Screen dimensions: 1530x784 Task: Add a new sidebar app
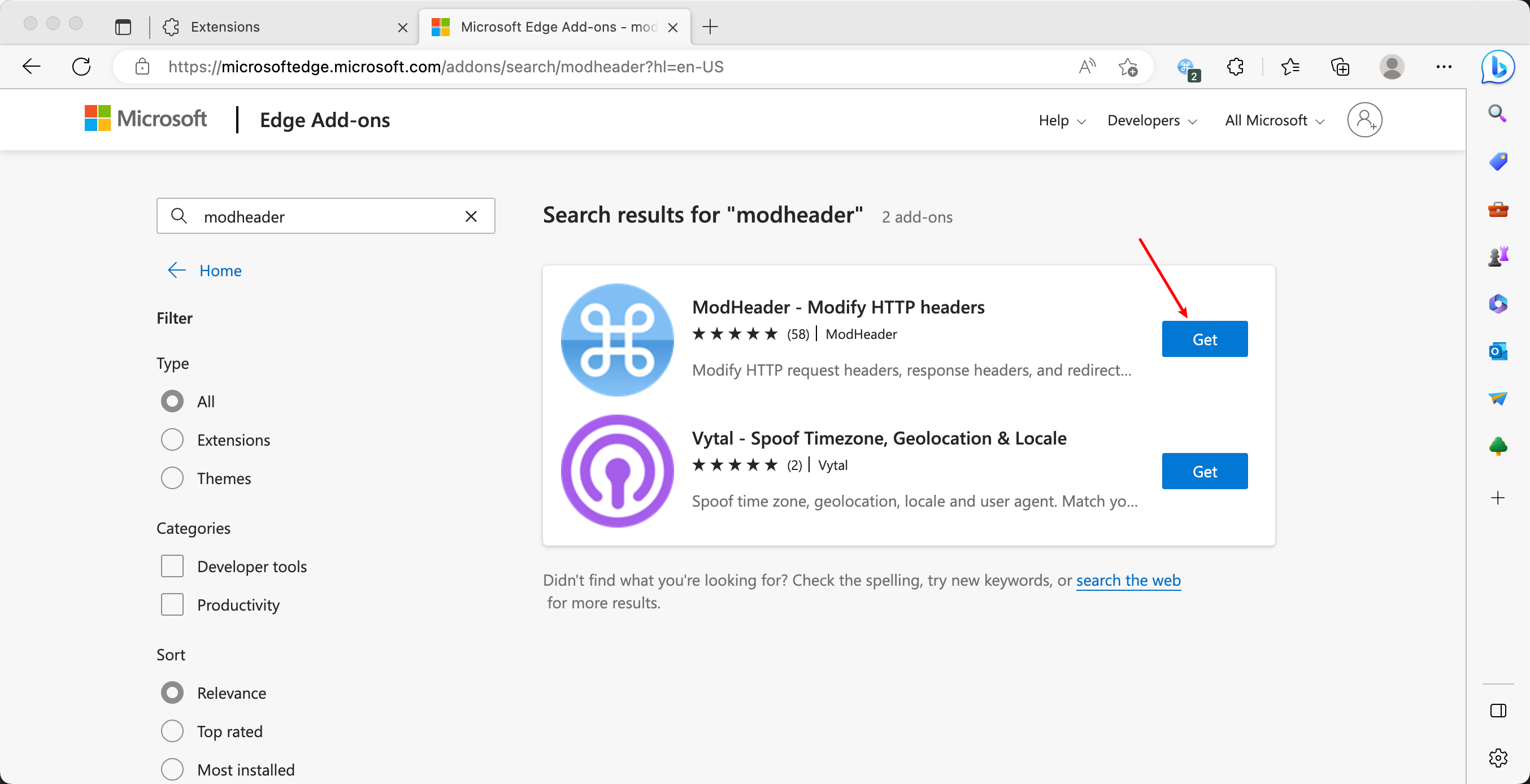pyautogui.click(x=1497, y=497)
